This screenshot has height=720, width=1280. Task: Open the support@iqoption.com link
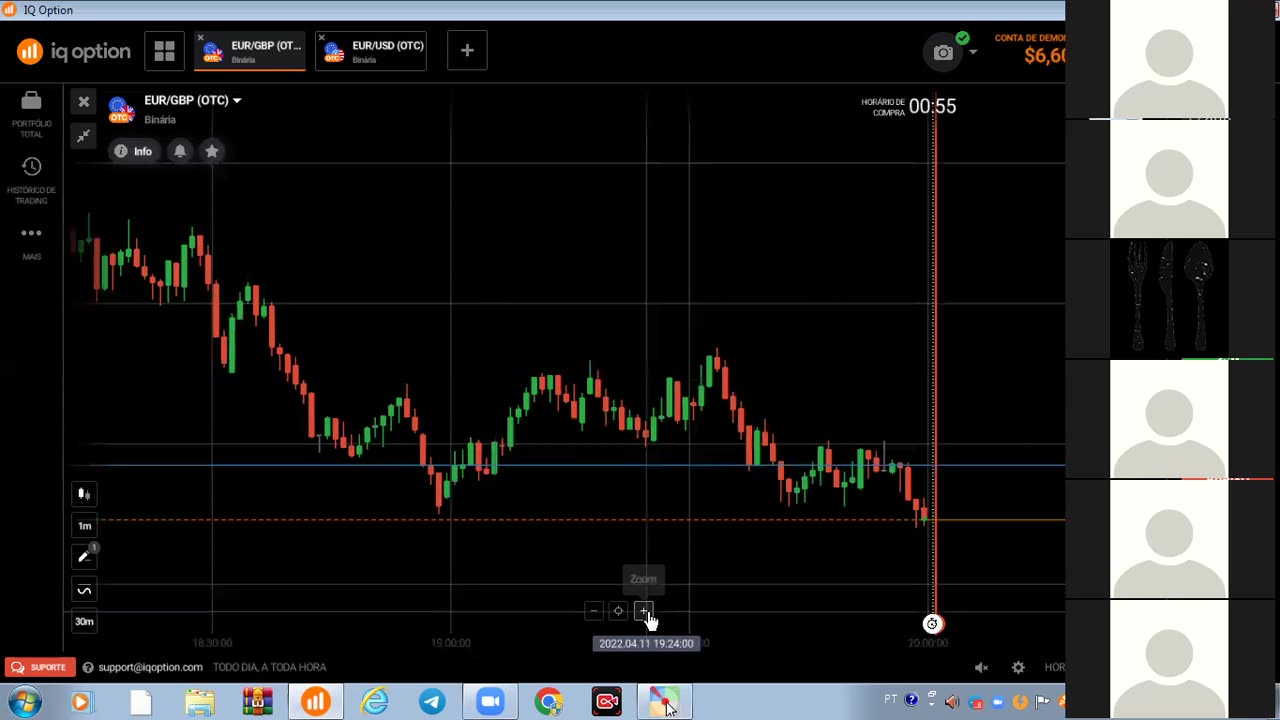[150, 667]
